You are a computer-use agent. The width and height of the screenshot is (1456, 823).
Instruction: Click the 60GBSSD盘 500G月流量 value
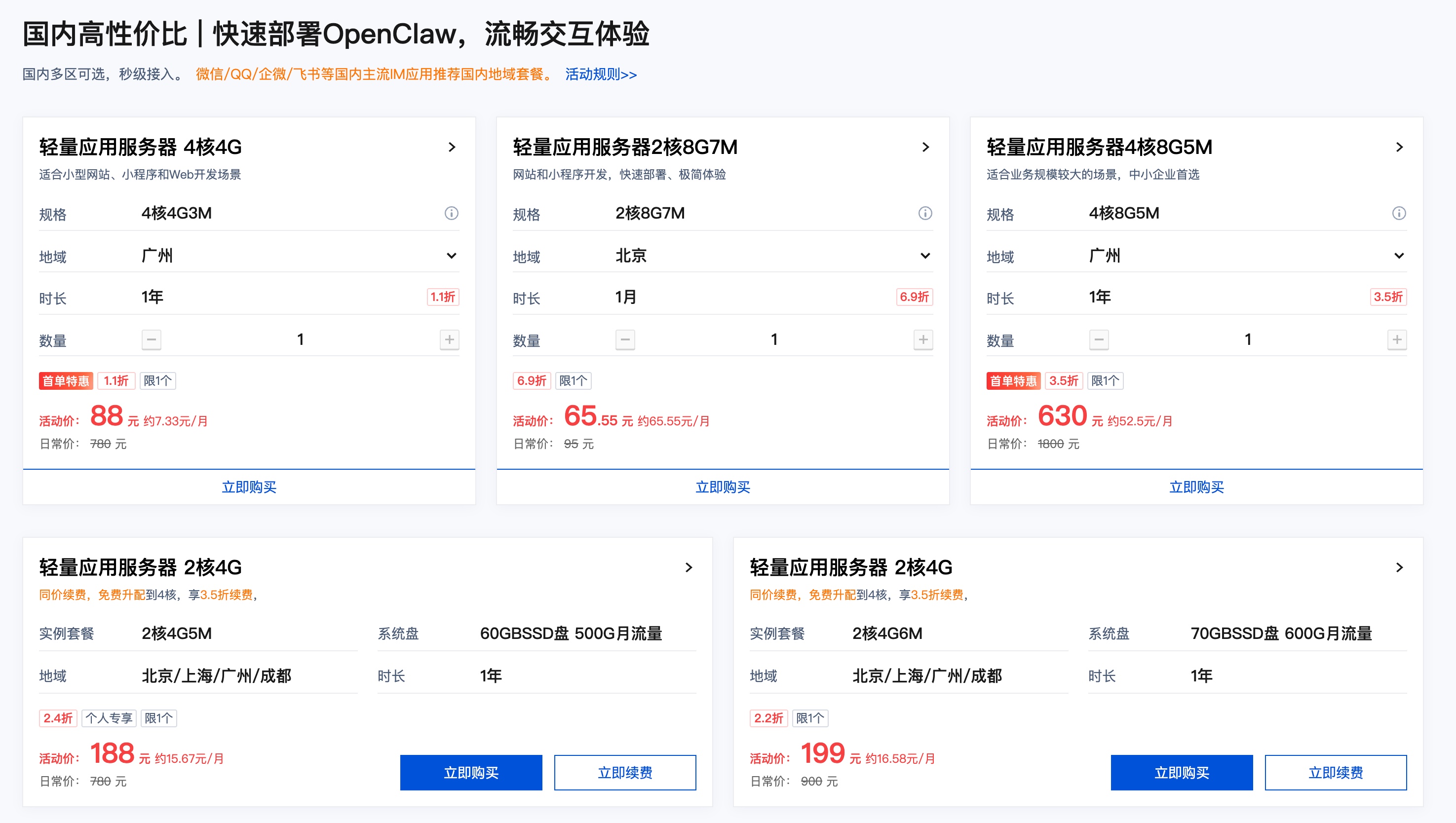[571, 634]
